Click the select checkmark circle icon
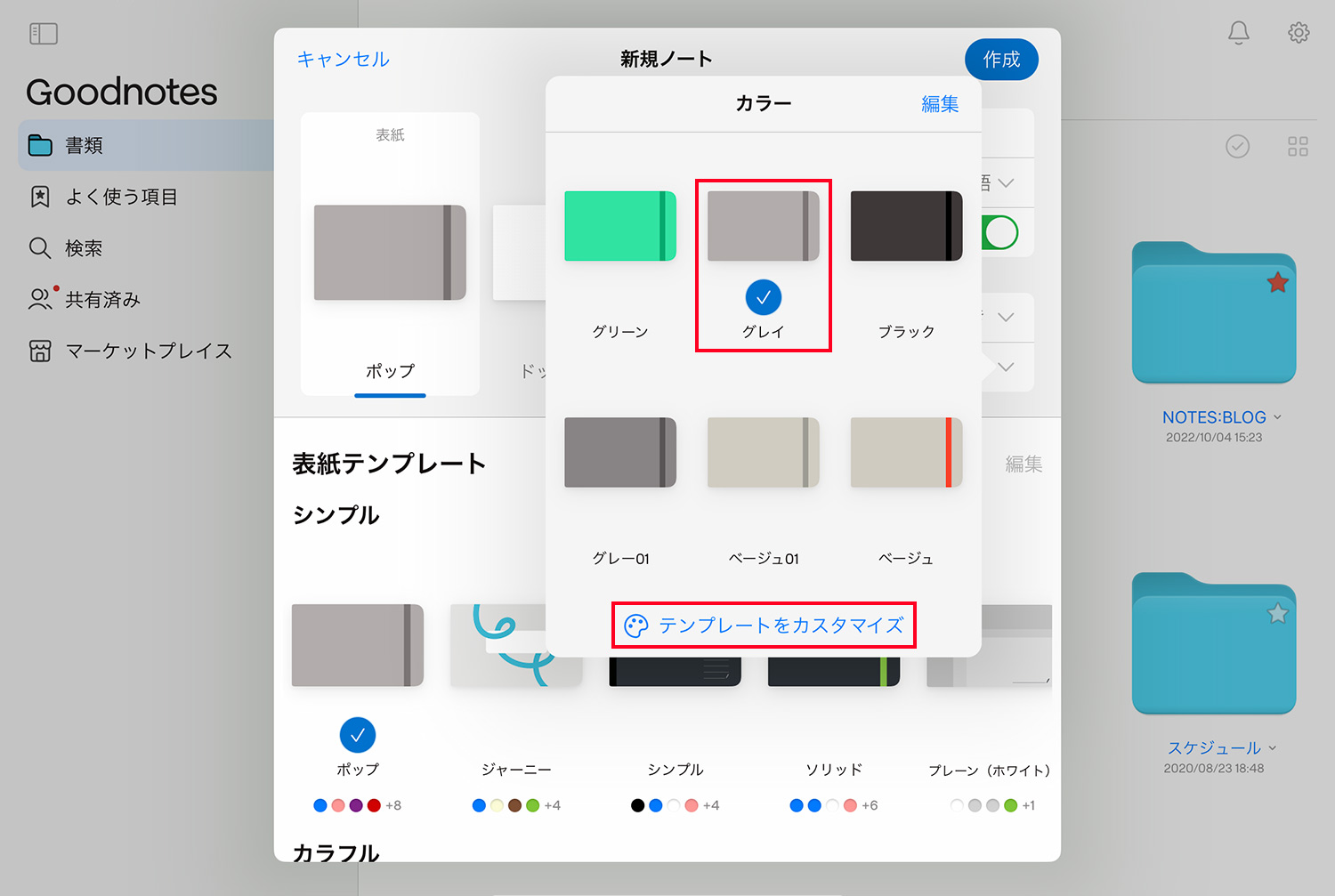This screenshot has height=896, width=1335. (x=1237, y=146)
